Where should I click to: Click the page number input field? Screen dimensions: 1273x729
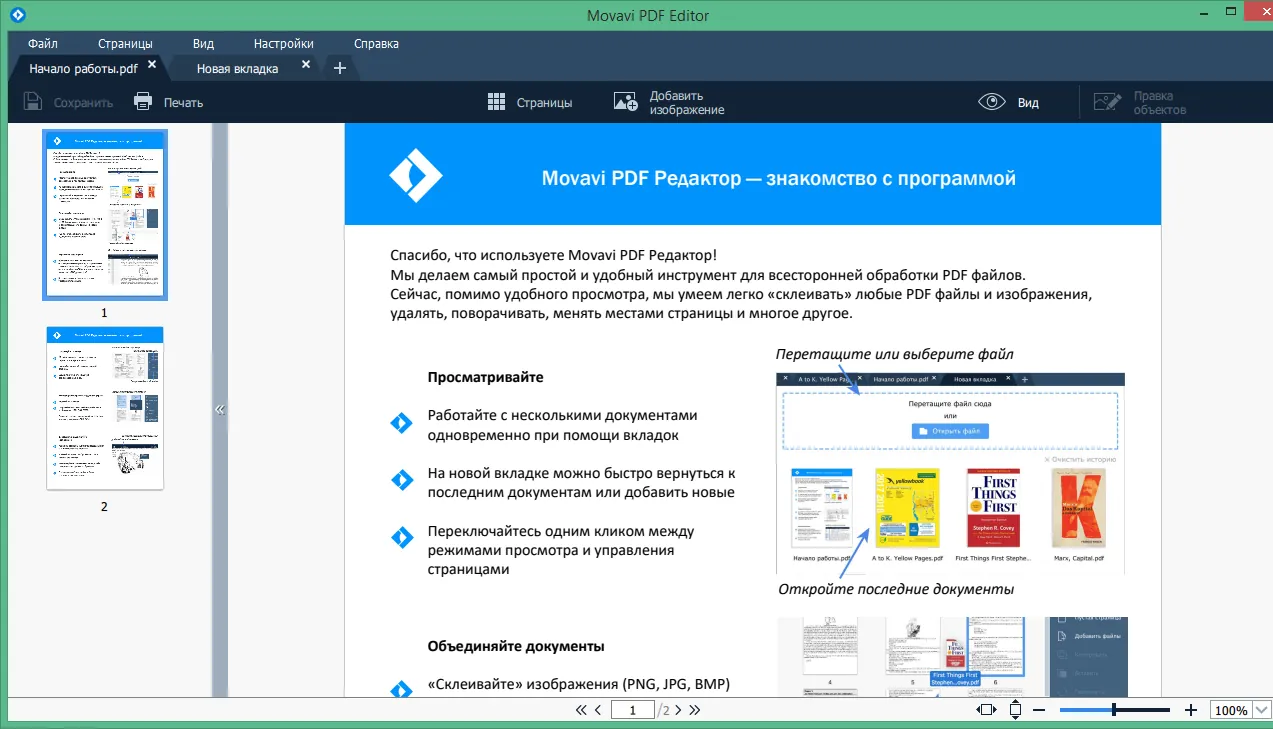(x=632, y=711)
